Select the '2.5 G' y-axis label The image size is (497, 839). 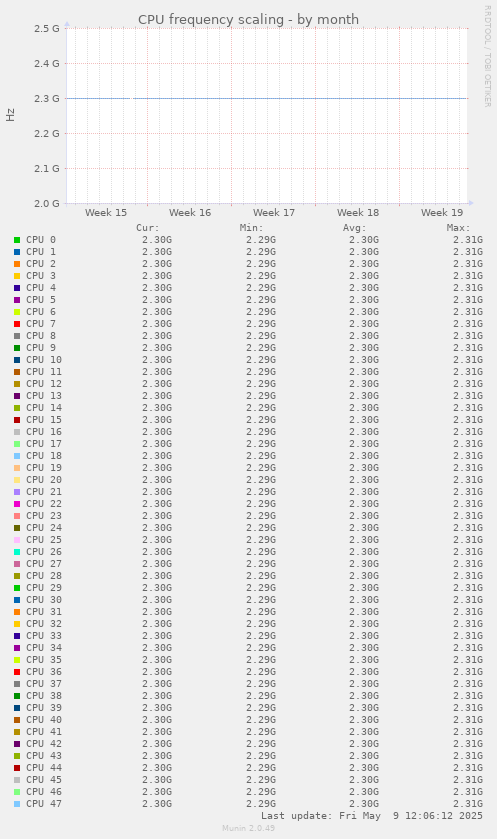(47, 28)
